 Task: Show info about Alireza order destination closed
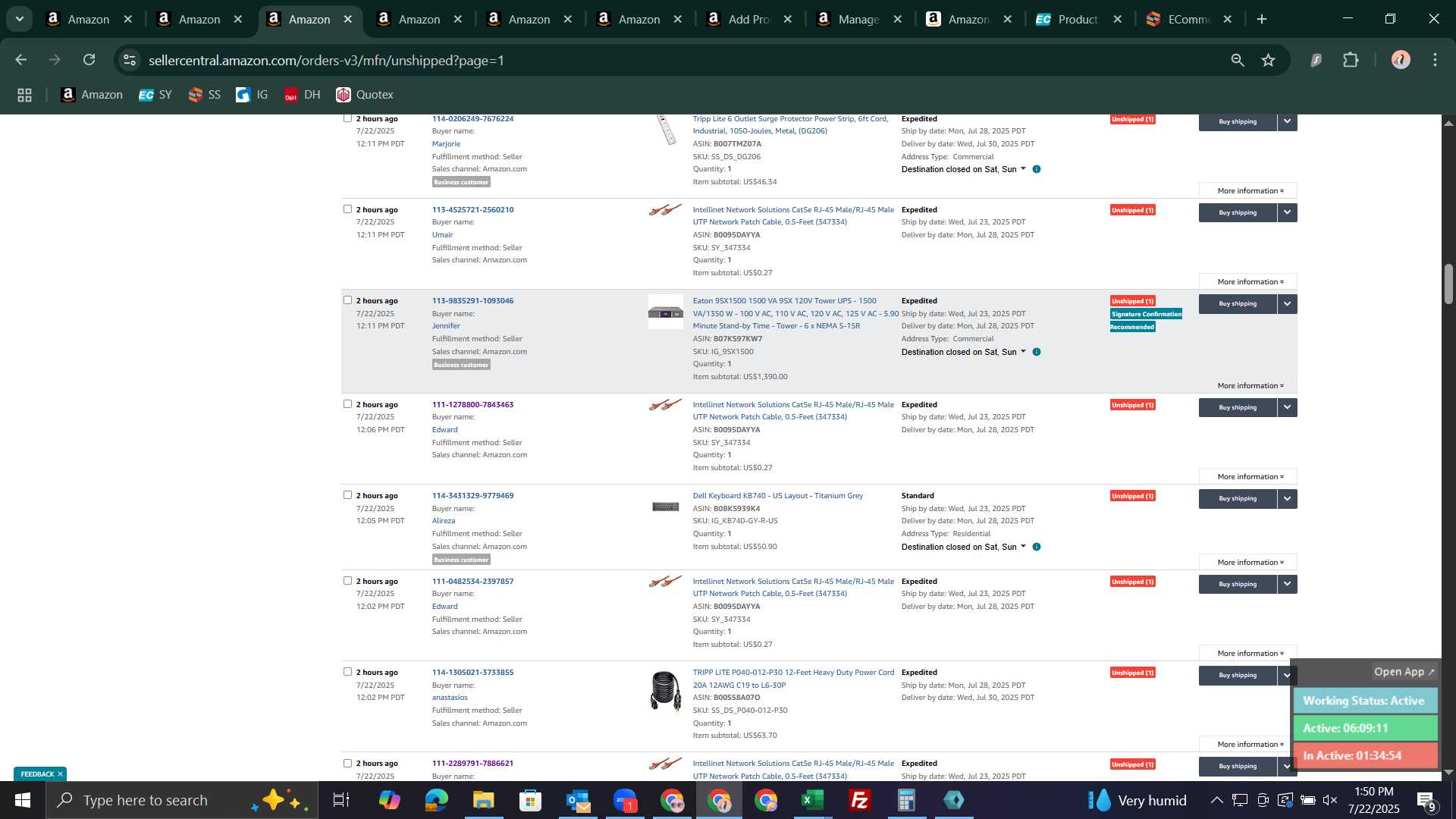(1037, 547)
